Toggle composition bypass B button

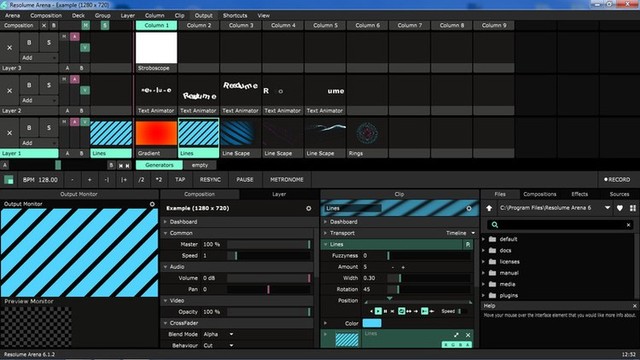pos(53,25)
